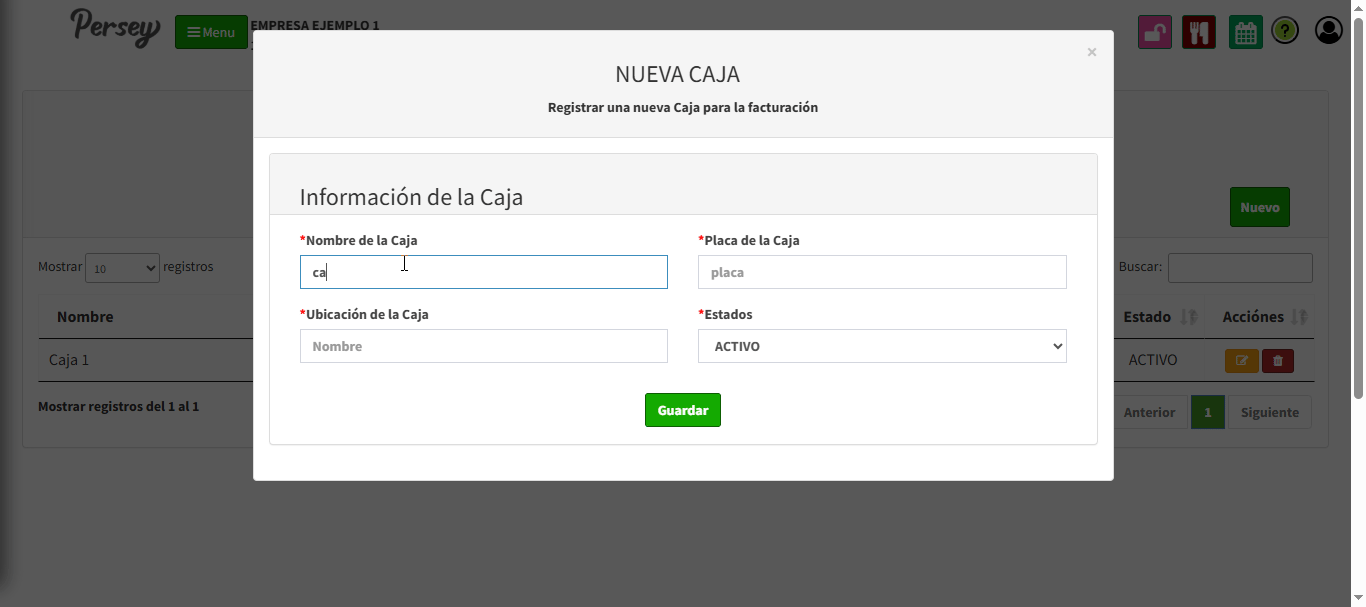The image size is (1366, 607).
Task: Close the Nueva Caja dialog with X
Action: (1092, 52)
